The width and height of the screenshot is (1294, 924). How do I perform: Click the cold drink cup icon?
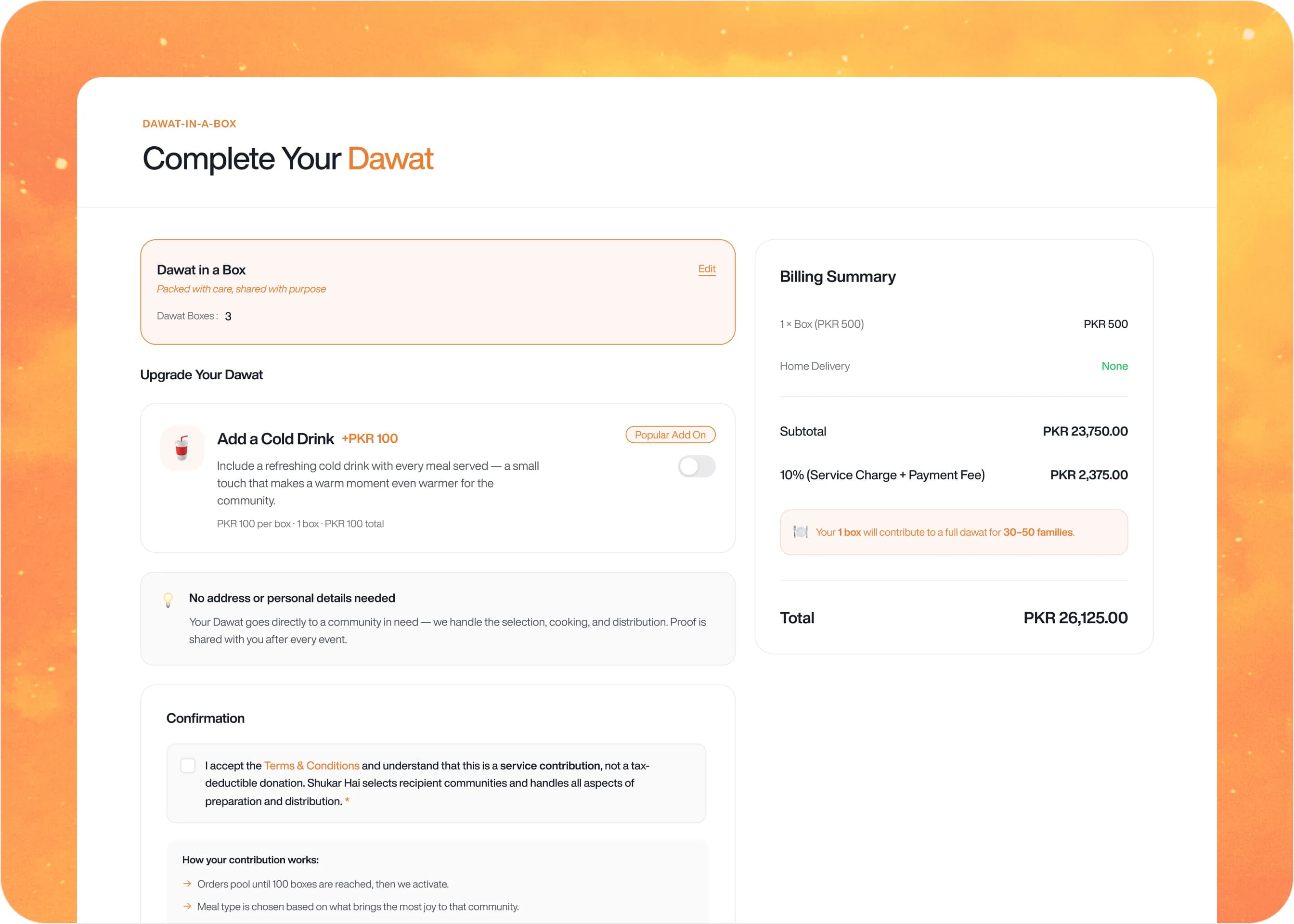[182, 448]
